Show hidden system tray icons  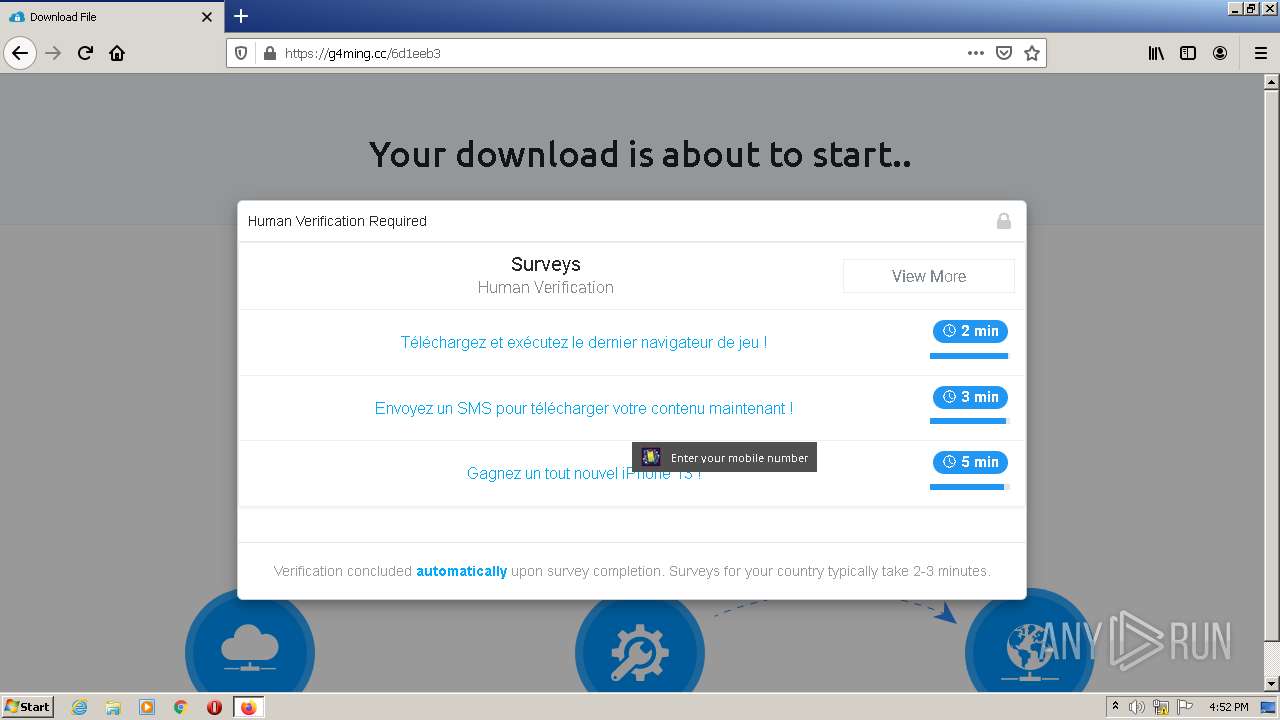coord(1115,707)
